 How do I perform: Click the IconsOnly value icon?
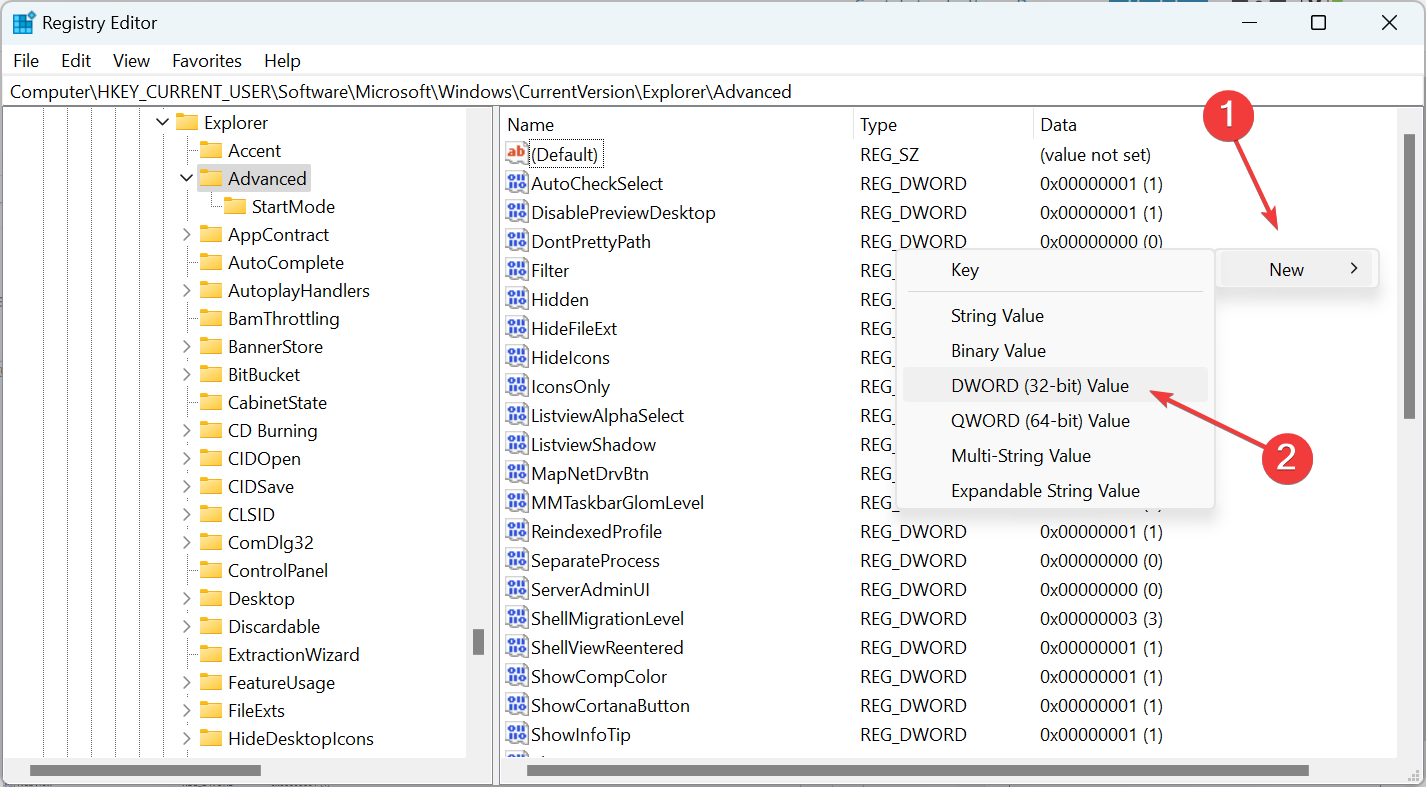517,386
